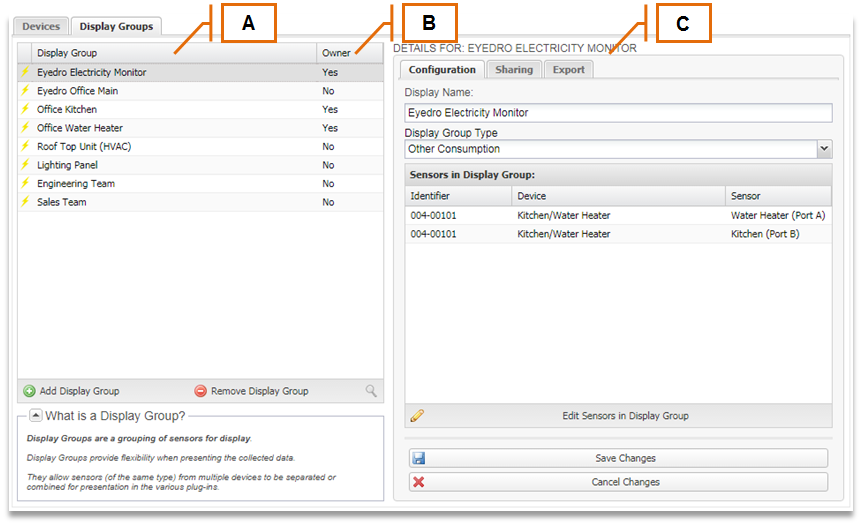Click lightning icon beside Sales Team
The height and width of the screenshot is (524, 864).
coord(25,202)
